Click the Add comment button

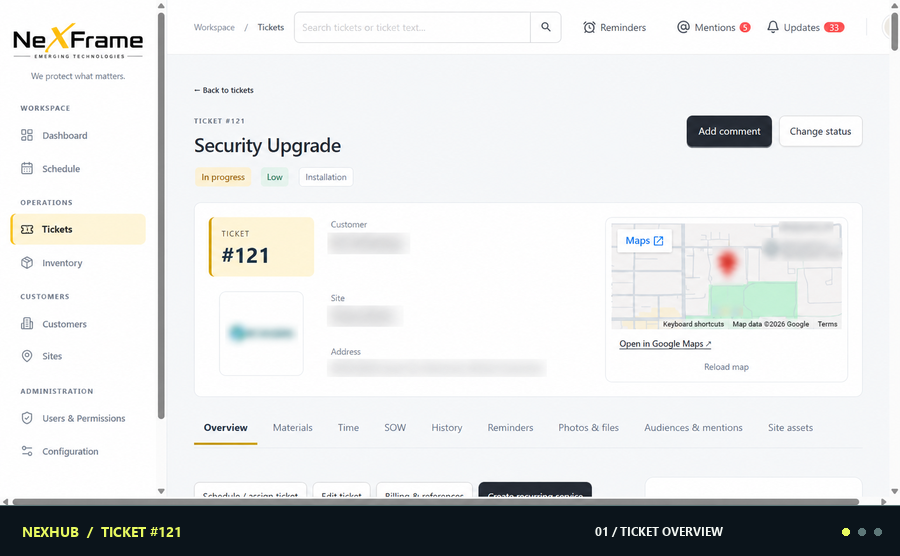[729, 131]
